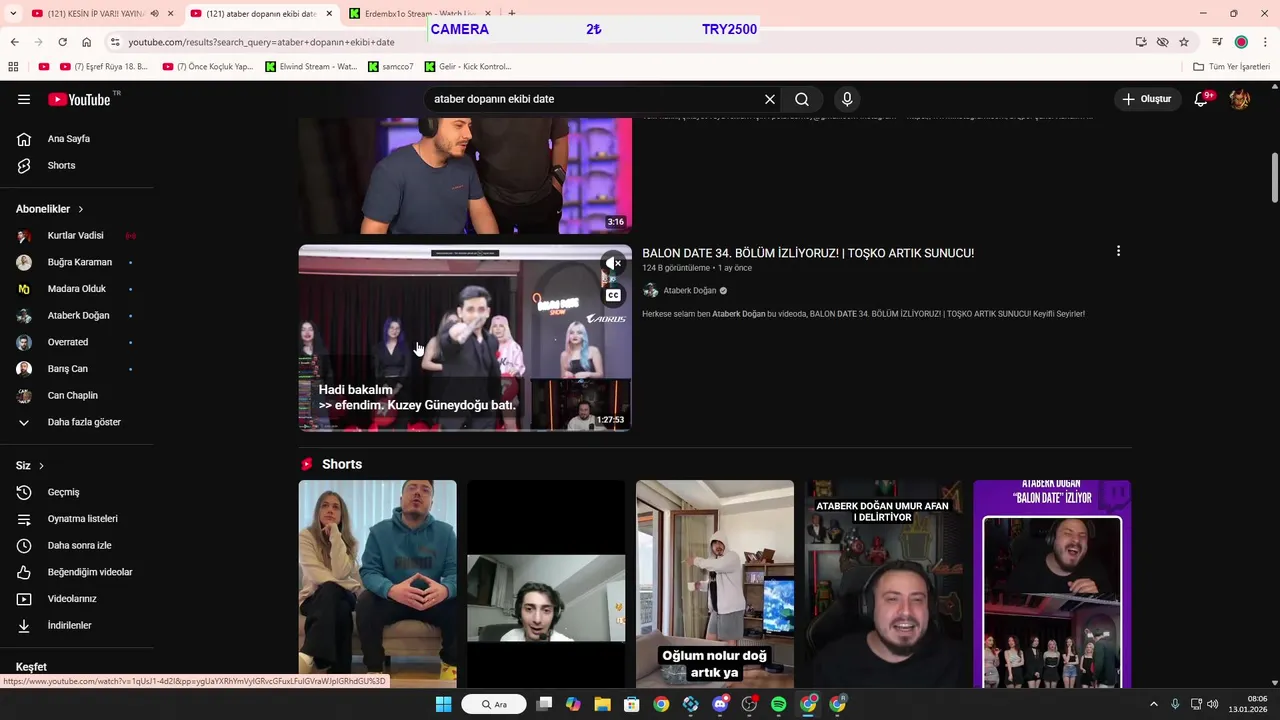1280x720 pixels.
Task: Open Chrome apps grid in bookmarks bar
Action: click(x=13, y=67)
